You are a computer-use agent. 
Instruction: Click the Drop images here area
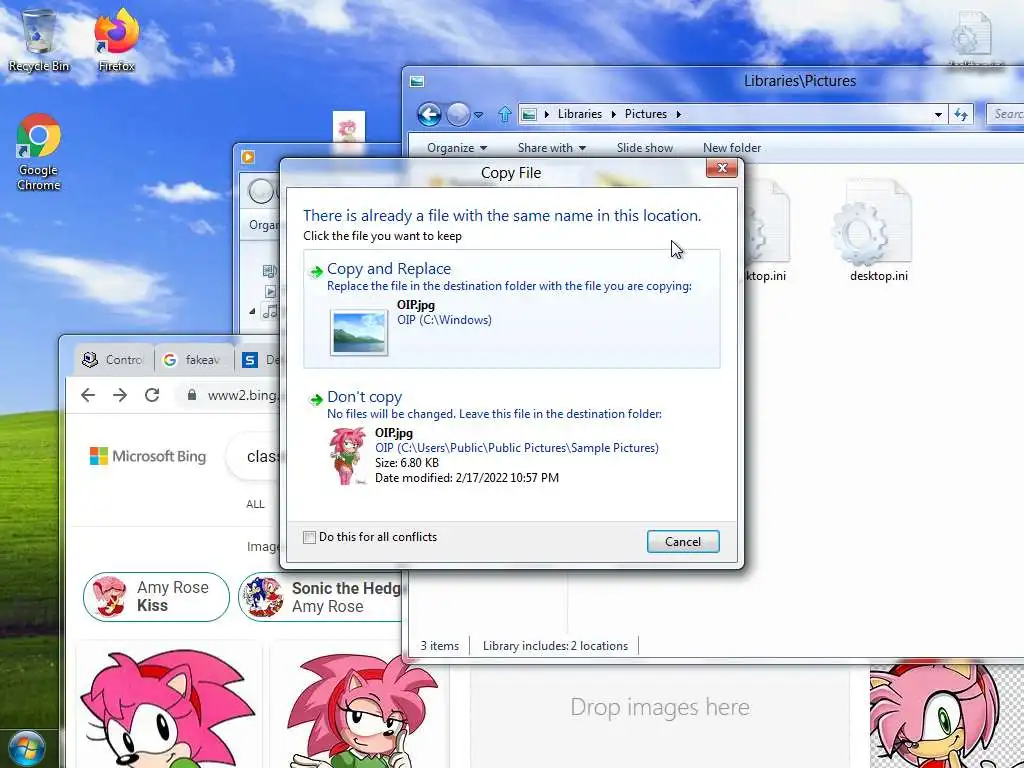(660, 707)
